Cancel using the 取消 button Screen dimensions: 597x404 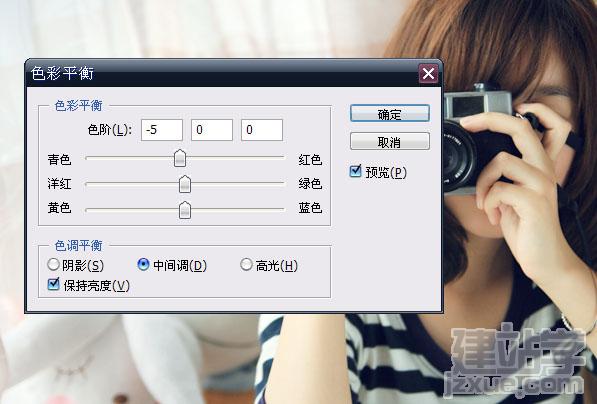coord(390,142)
